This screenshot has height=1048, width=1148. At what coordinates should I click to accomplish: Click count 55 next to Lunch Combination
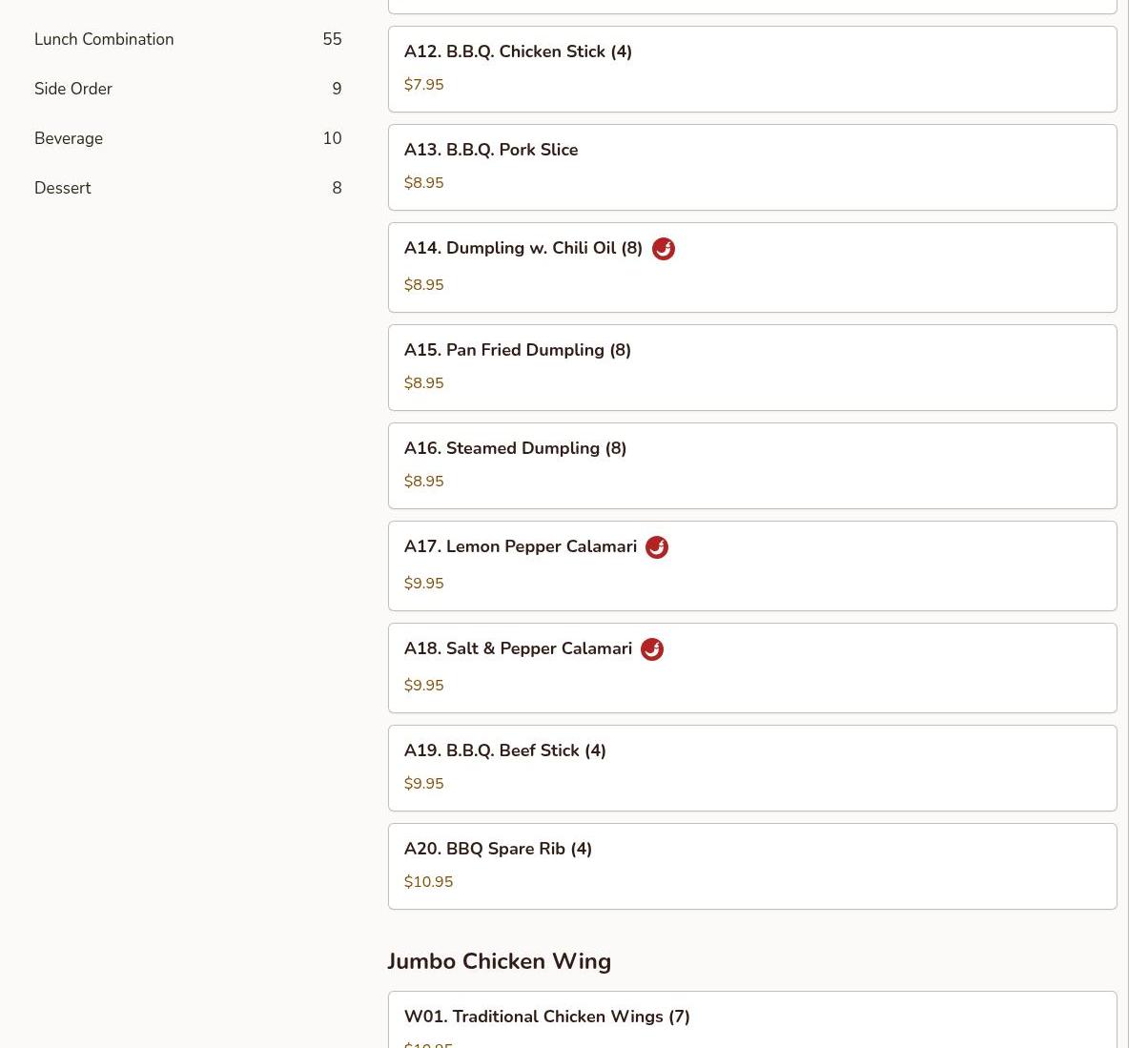[x=332, y=39]
